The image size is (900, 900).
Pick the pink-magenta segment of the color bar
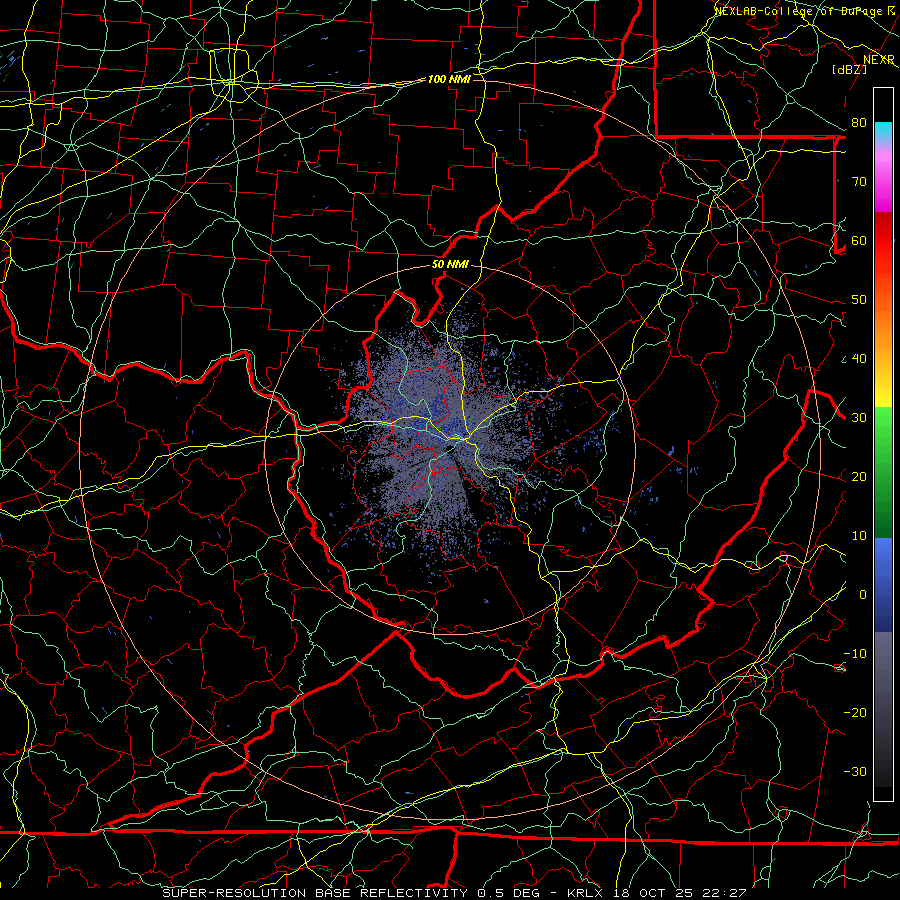(883, 178)
